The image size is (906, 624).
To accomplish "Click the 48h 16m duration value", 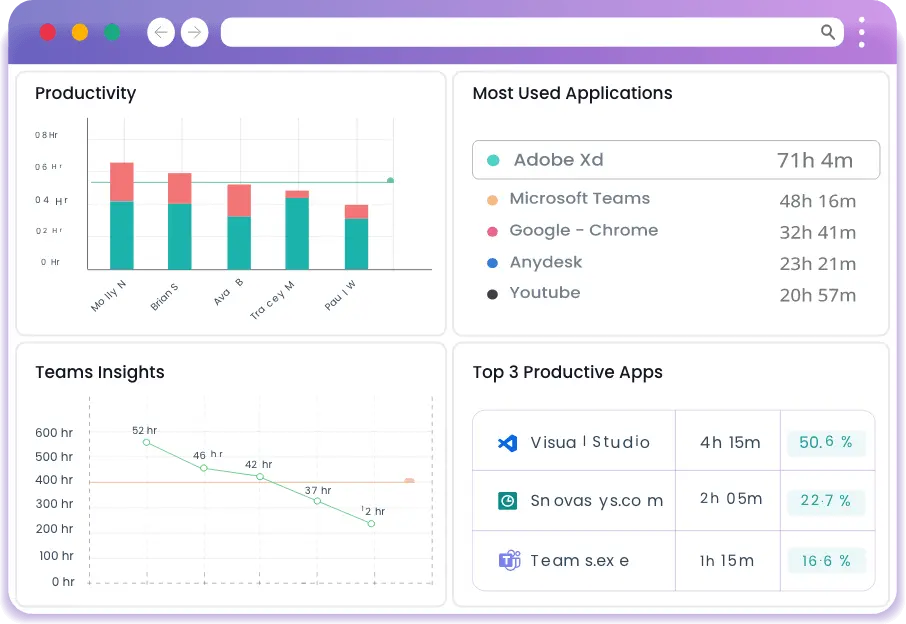I will pyautogui.click(x=818, y=201).
